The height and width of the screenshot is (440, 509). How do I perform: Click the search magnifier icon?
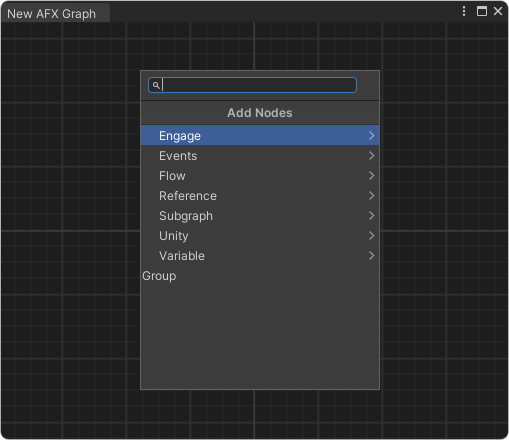pyautogui.click(x=156, y=85)
